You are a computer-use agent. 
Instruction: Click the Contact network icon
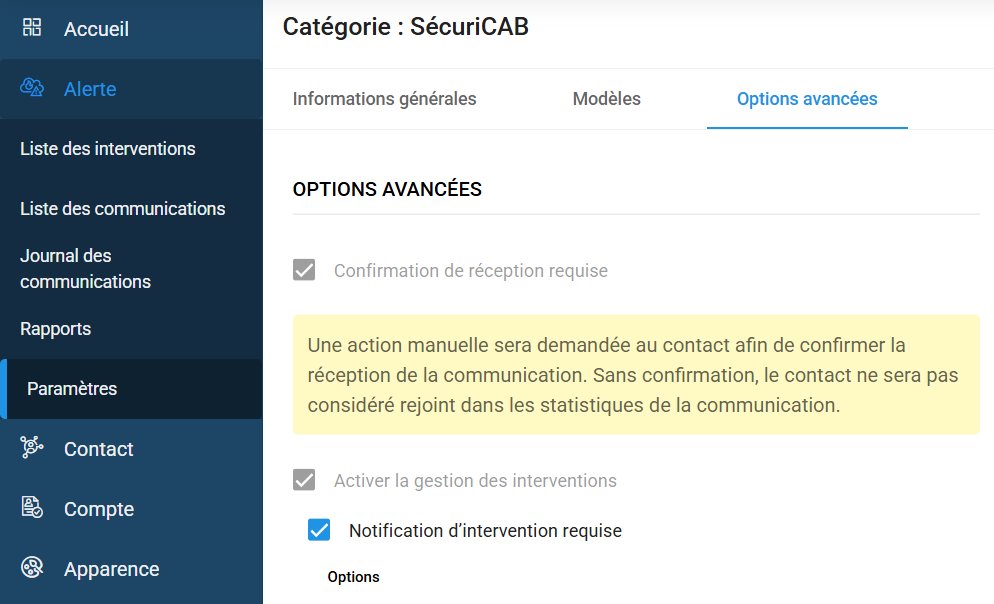click(x=33, y=448)
